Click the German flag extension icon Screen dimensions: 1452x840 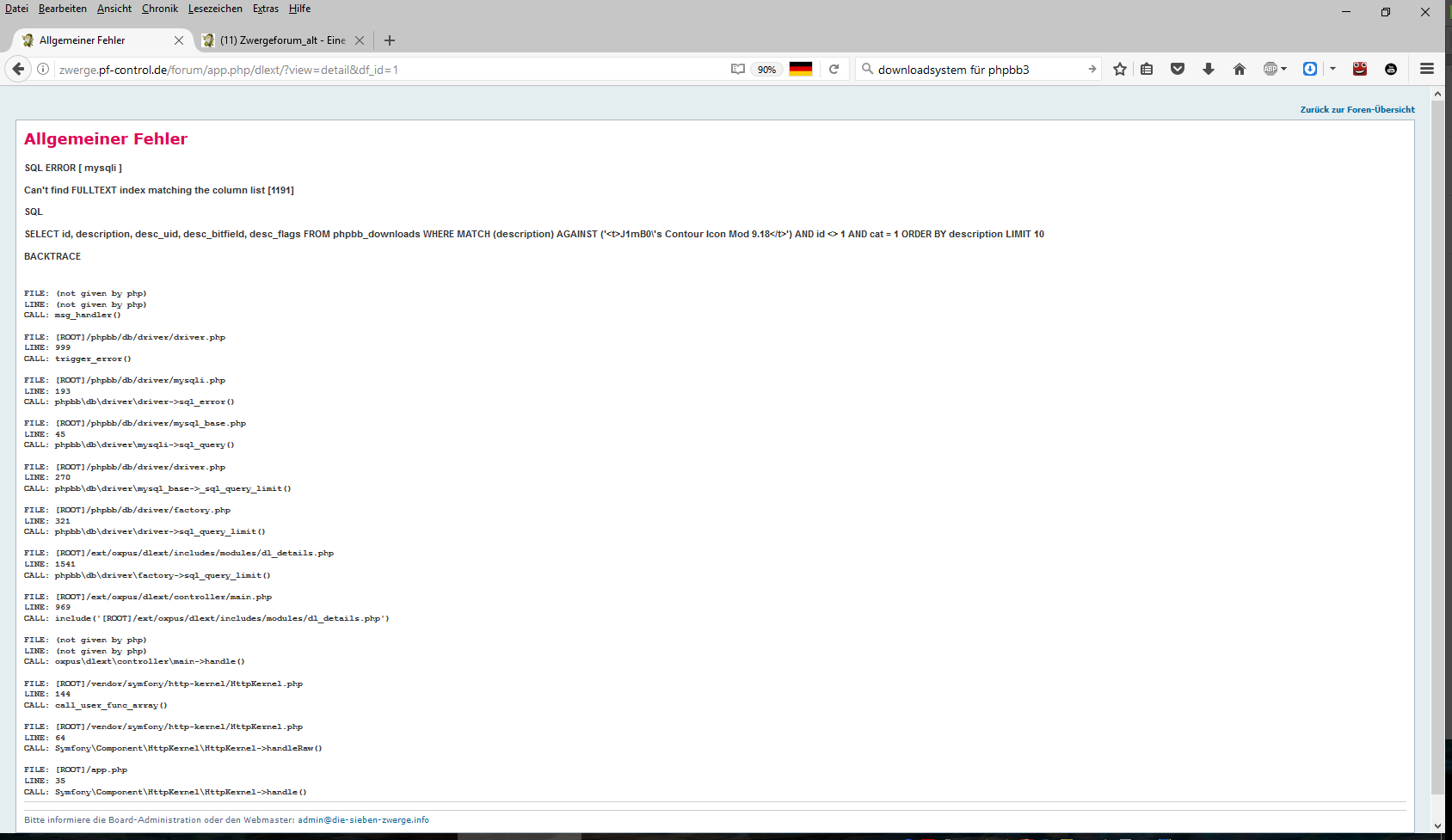click(801, 68)
